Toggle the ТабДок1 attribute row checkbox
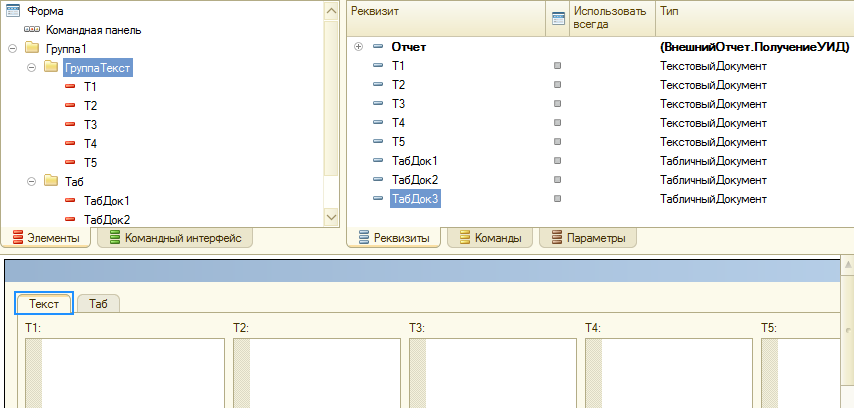Viewport: 854px width, 408px height. tap(557, 161)
